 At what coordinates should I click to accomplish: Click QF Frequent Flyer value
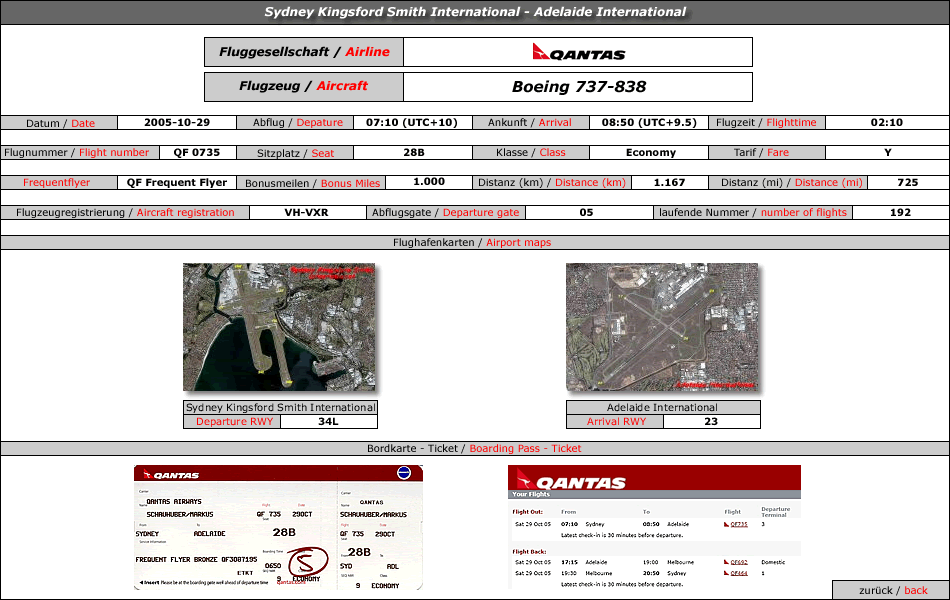[x=177, y=182]
